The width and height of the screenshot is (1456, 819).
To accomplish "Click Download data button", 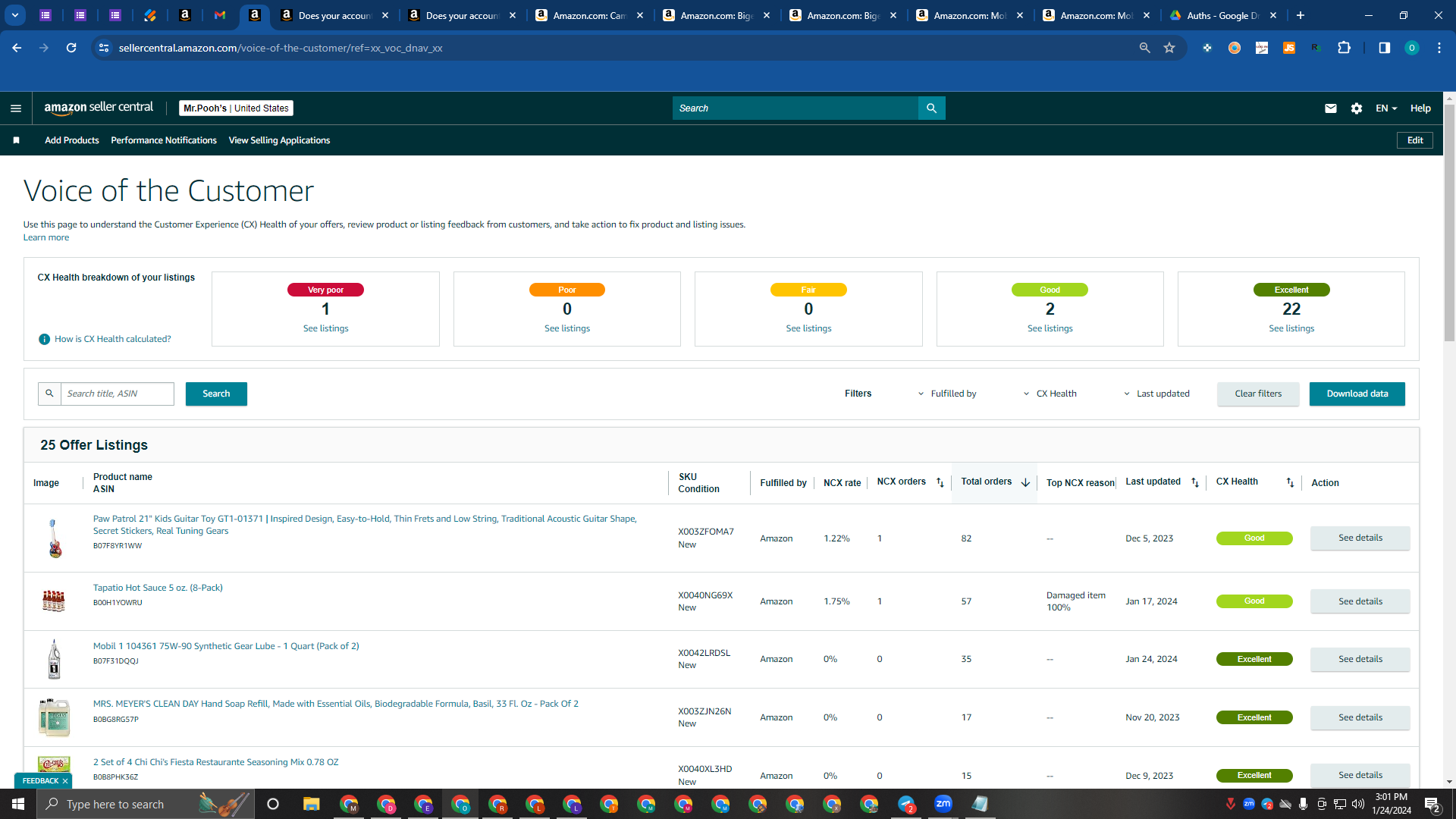I will tap(1357, 394).
